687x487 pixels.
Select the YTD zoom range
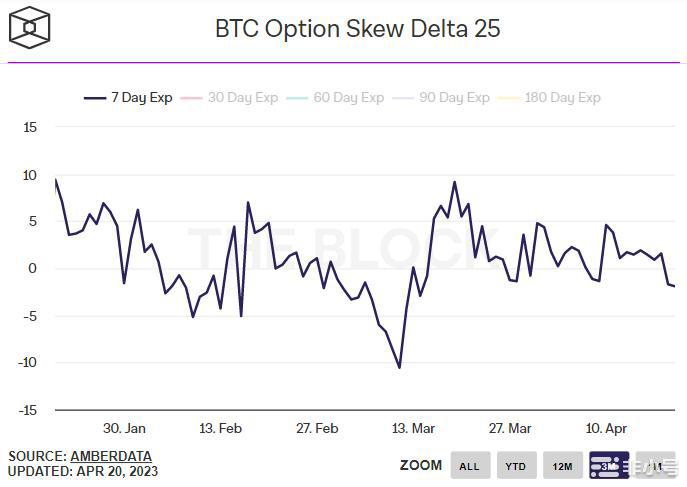tap(516, 466)
